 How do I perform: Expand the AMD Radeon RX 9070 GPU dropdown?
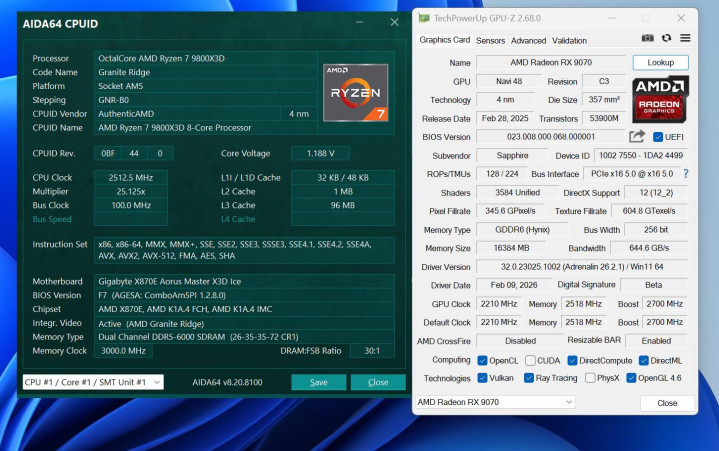point(494,402)
